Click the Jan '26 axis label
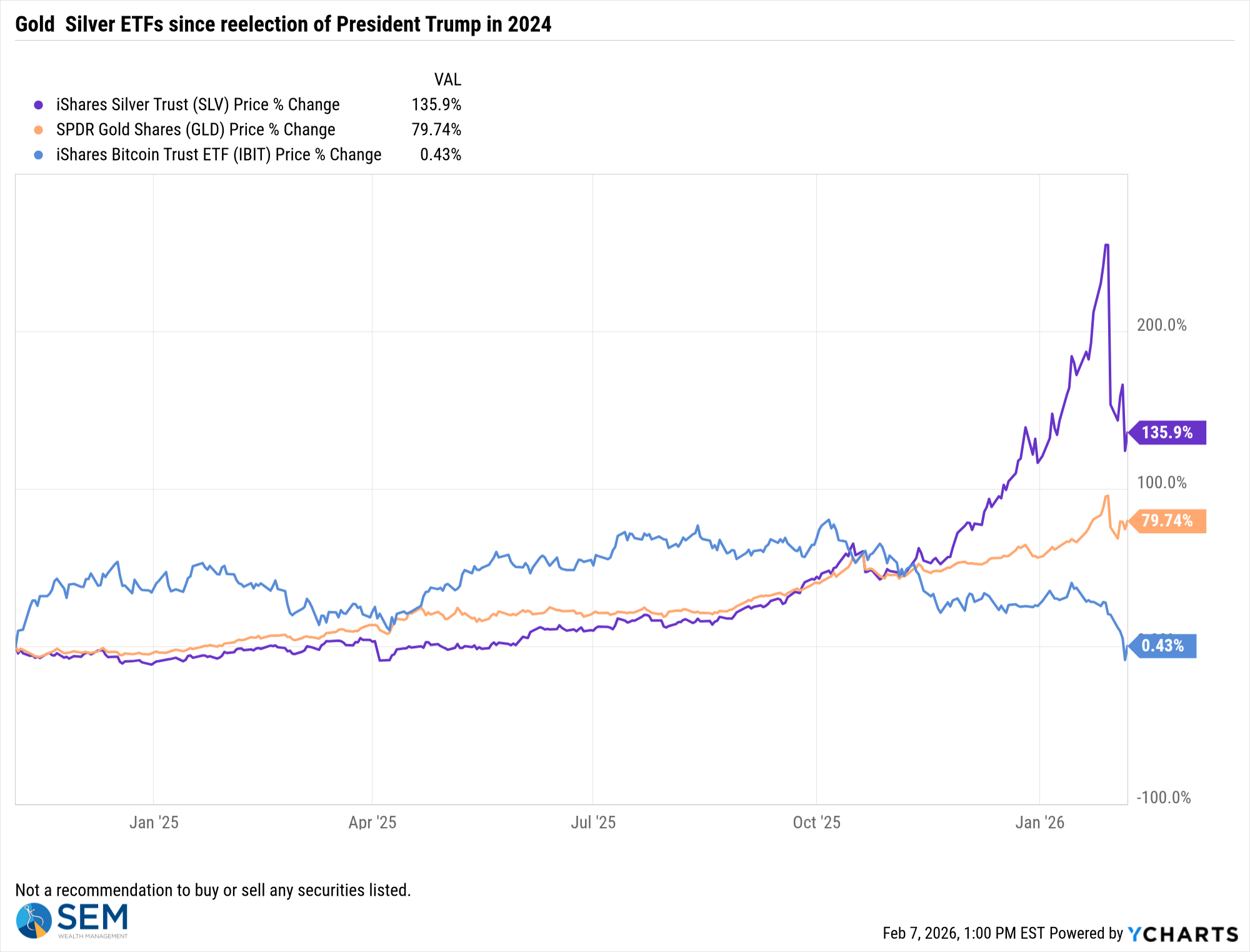This screenshot has width=1250, height=952. tap(1039, 823)
